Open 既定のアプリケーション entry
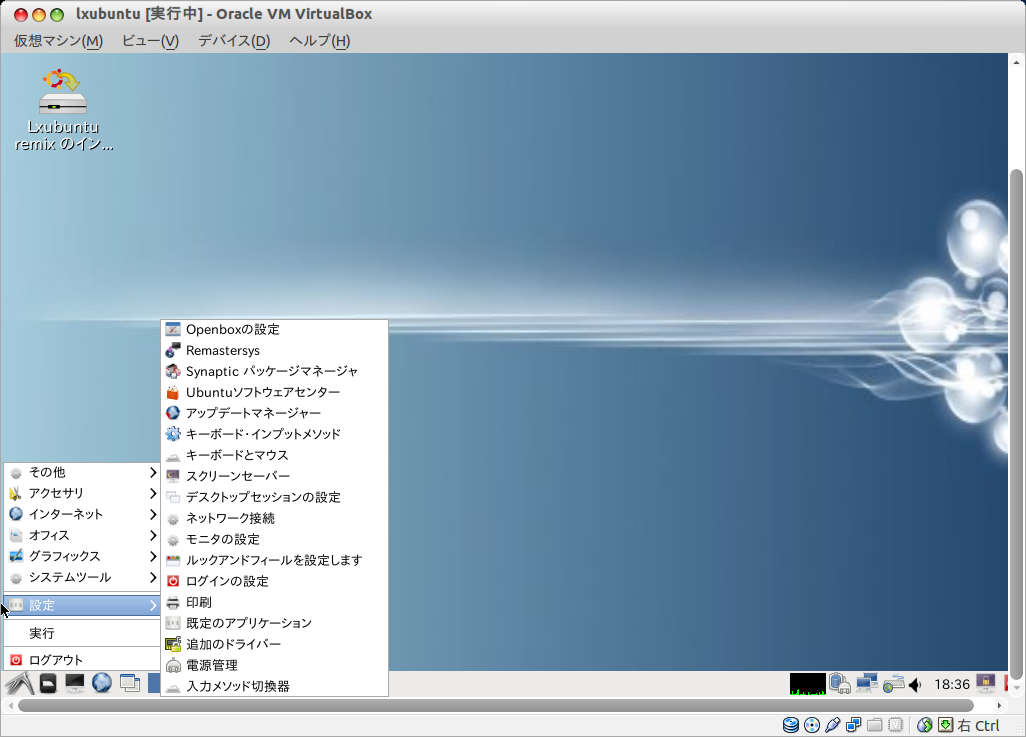Screen dimensions: 1026x737 point(274,622)
